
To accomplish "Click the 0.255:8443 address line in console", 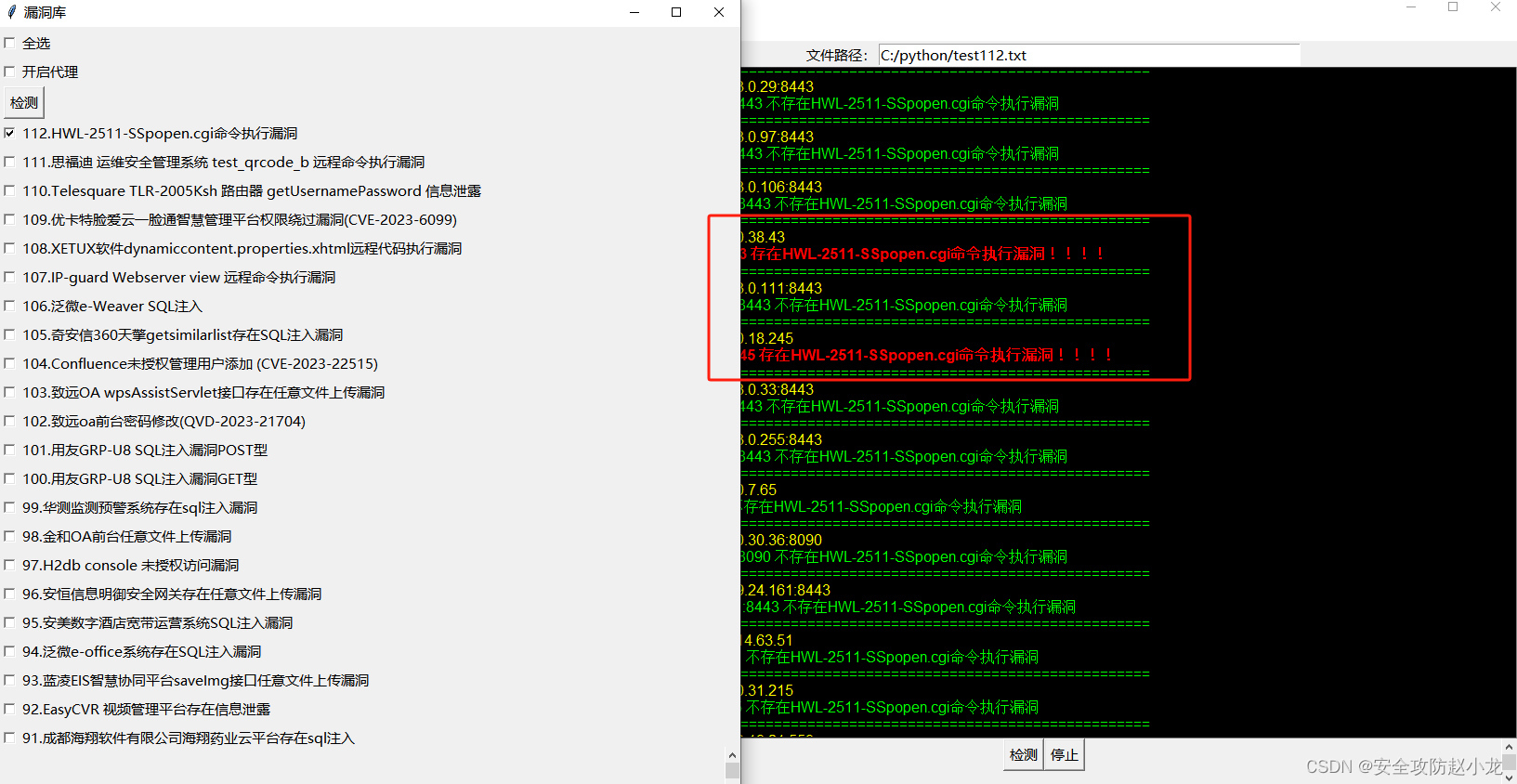I will [782, 439].
